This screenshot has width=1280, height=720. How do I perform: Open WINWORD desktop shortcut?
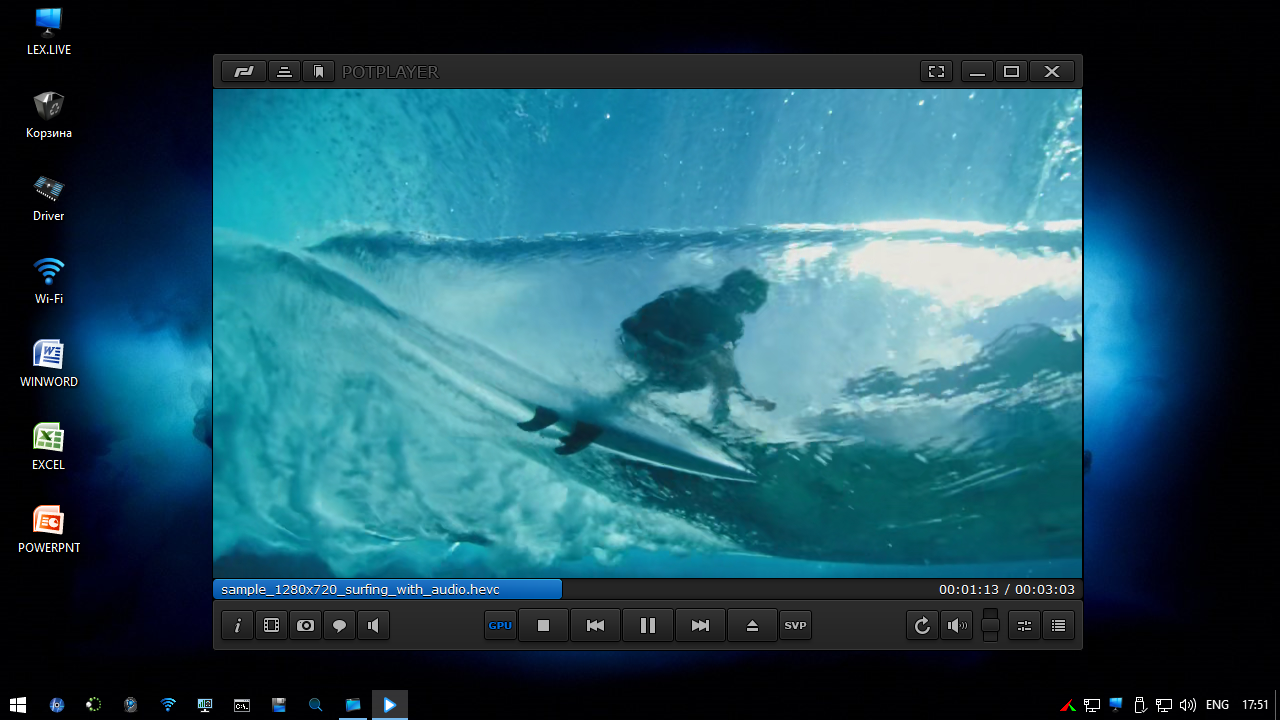(x=48, y=362)
